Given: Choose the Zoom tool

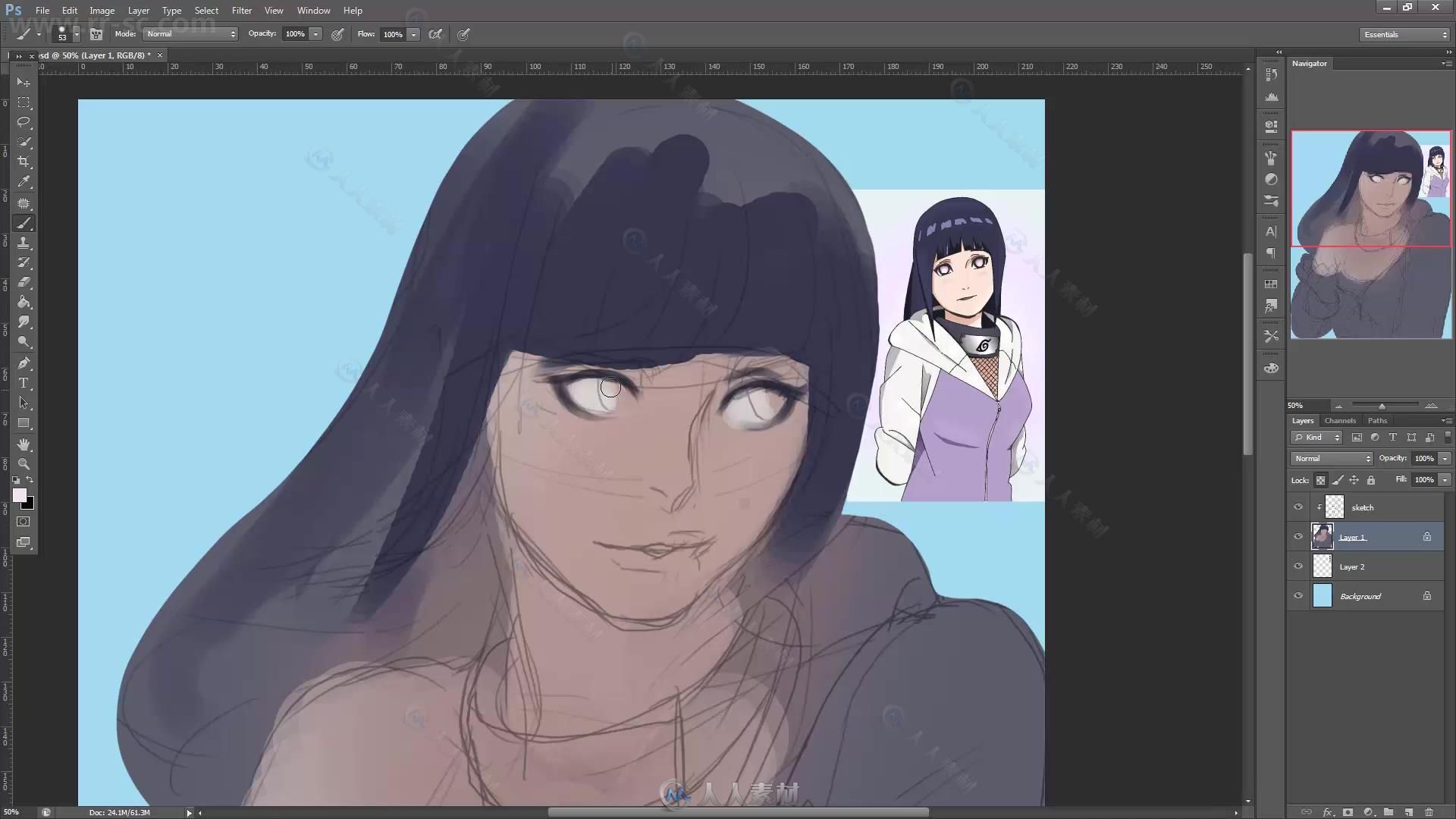Looking at the screenshot, I should coord(24,463).
